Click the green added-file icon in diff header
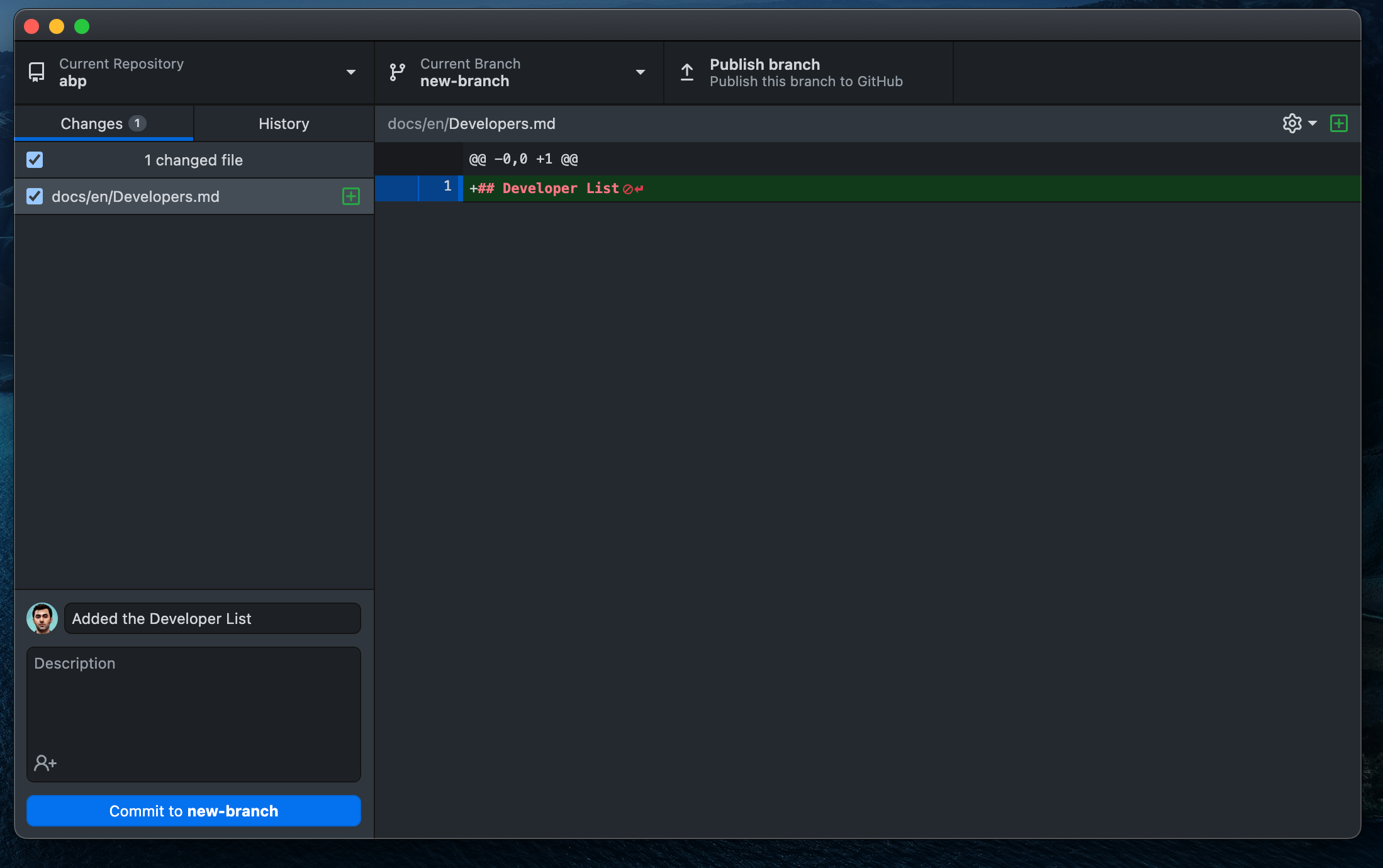 point(1338,123)
